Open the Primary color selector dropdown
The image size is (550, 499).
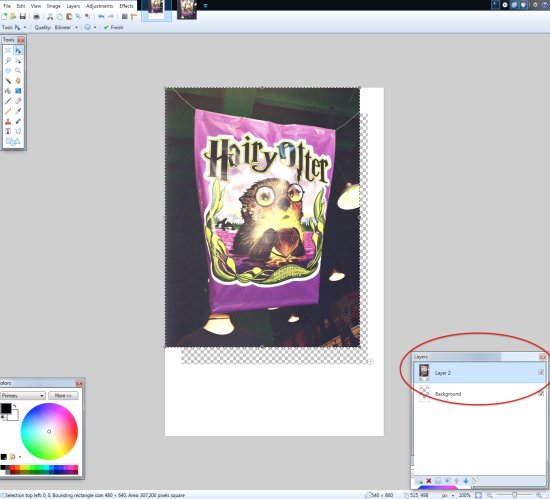[x=23, y=396]
